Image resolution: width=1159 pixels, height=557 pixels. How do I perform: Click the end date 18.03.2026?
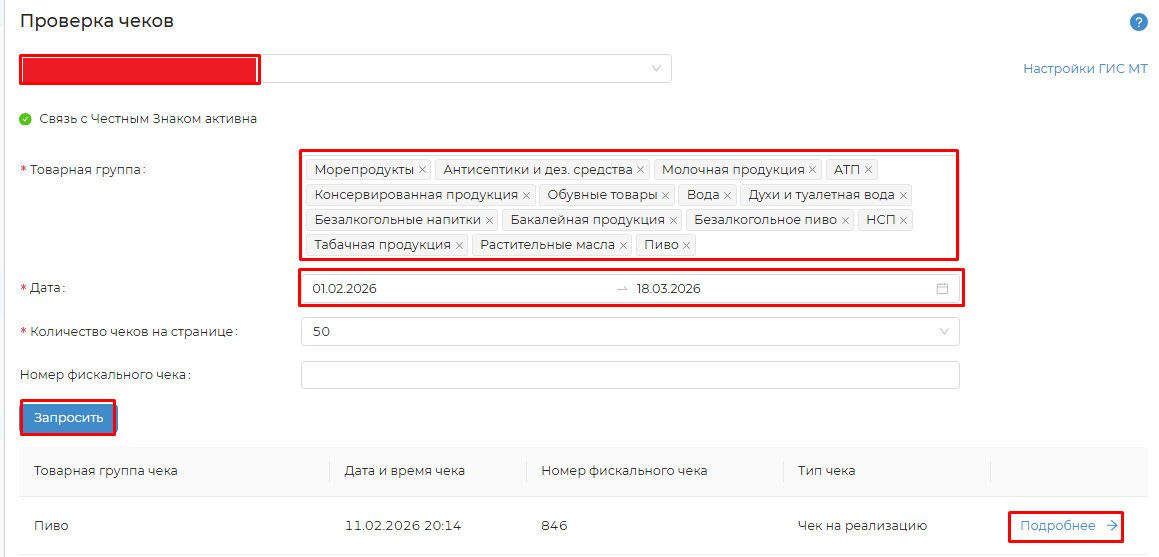668,289
